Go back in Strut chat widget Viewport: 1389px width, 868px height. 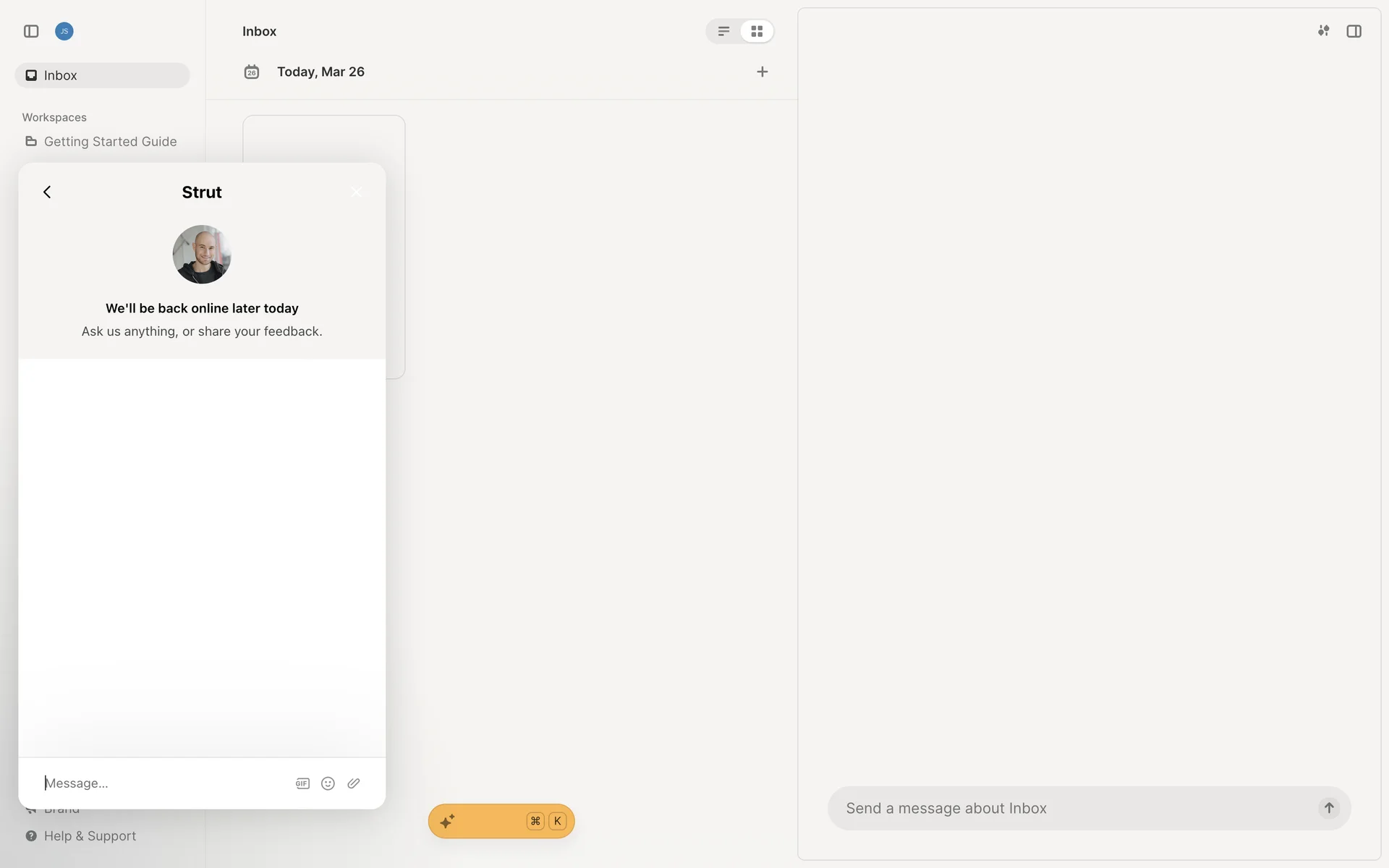47,192
